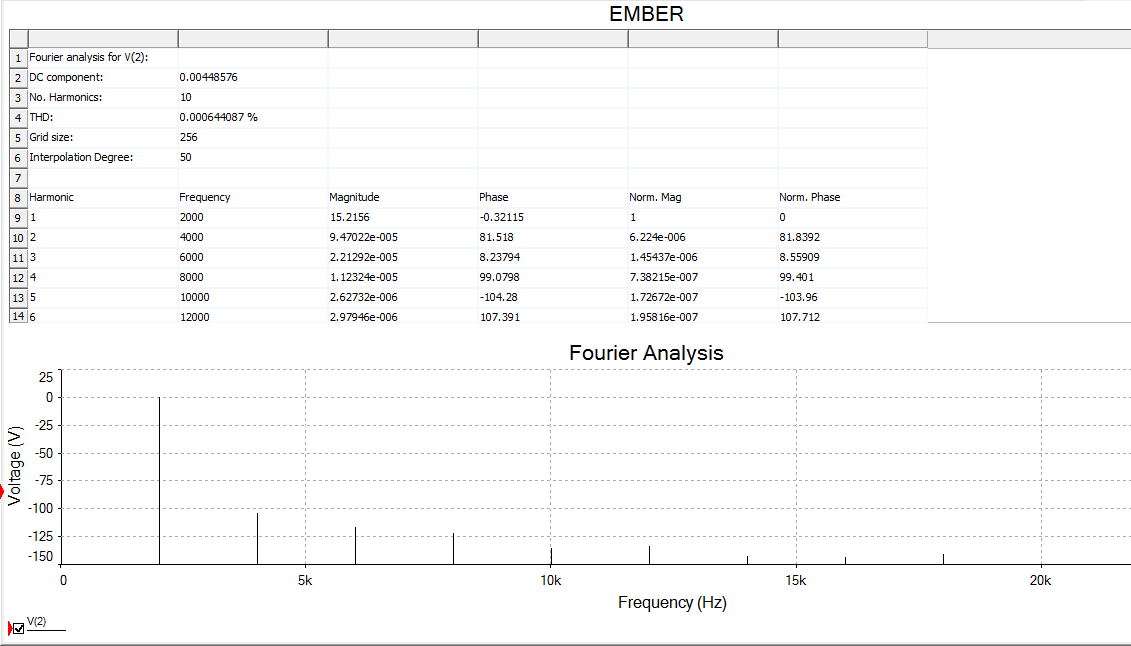
Task: Click the Fourier Analysis chart title
Action: tap(646, 353)
